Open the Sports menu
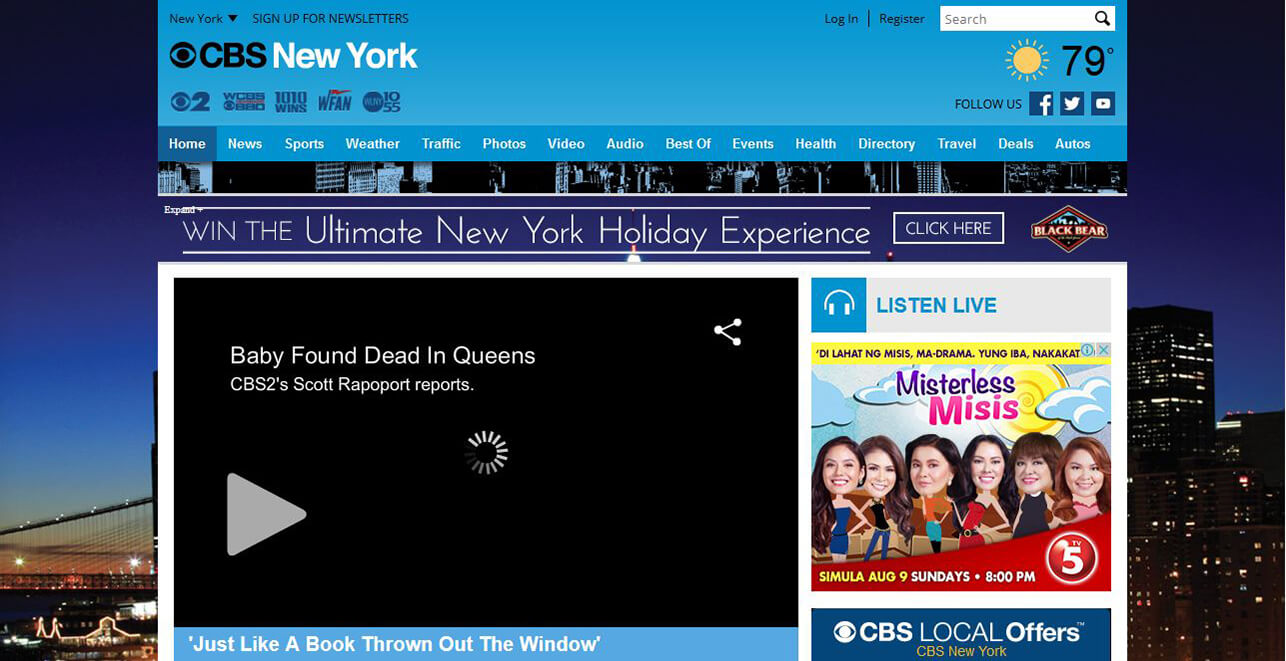Image resolution: width=1286 pixels, height=661 pixels. [304, 144]
